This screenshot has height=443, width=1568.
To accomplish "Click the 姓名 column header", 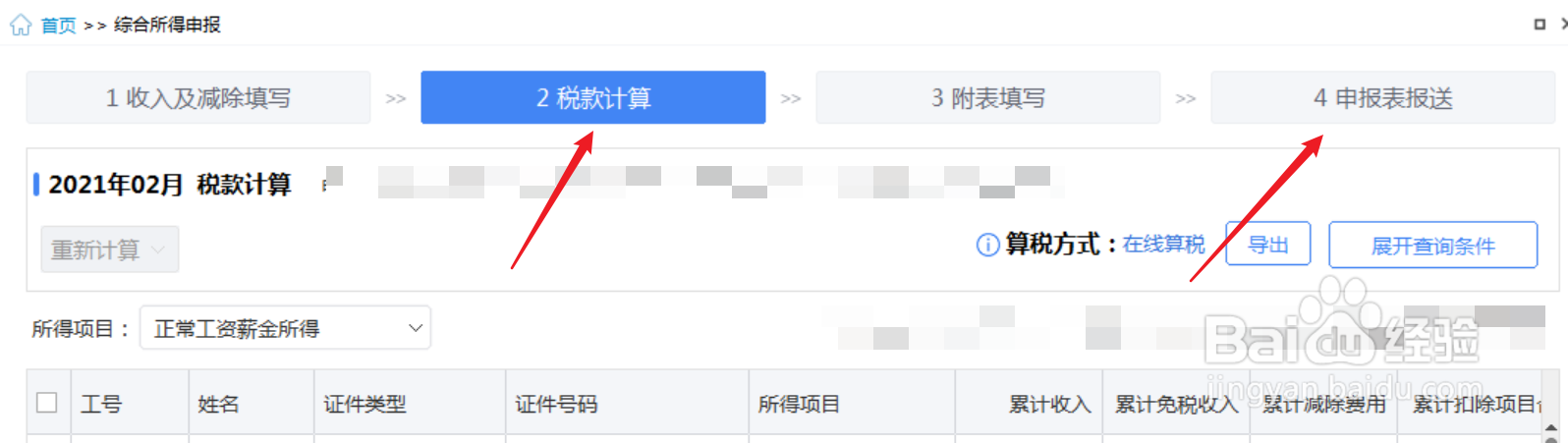I will coord(218,404).
